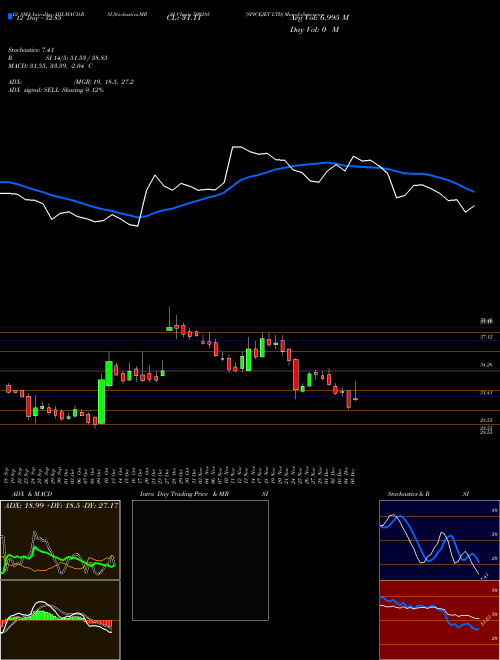The image size is (500, 660).
Task: Click the '(MGR) 19, 18.5, 27.2' ADX values
Action: (104, 82)
